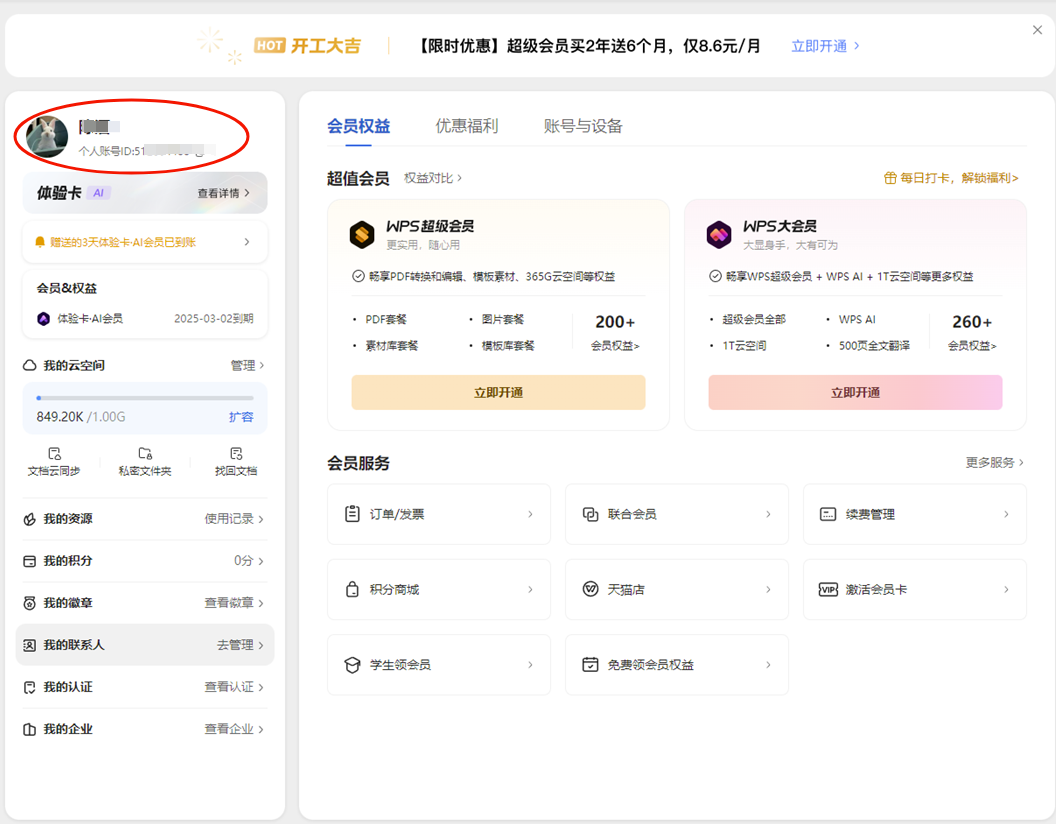Open 联合会员 via its icon
1056x824 pixels.
tap(590, 514)
